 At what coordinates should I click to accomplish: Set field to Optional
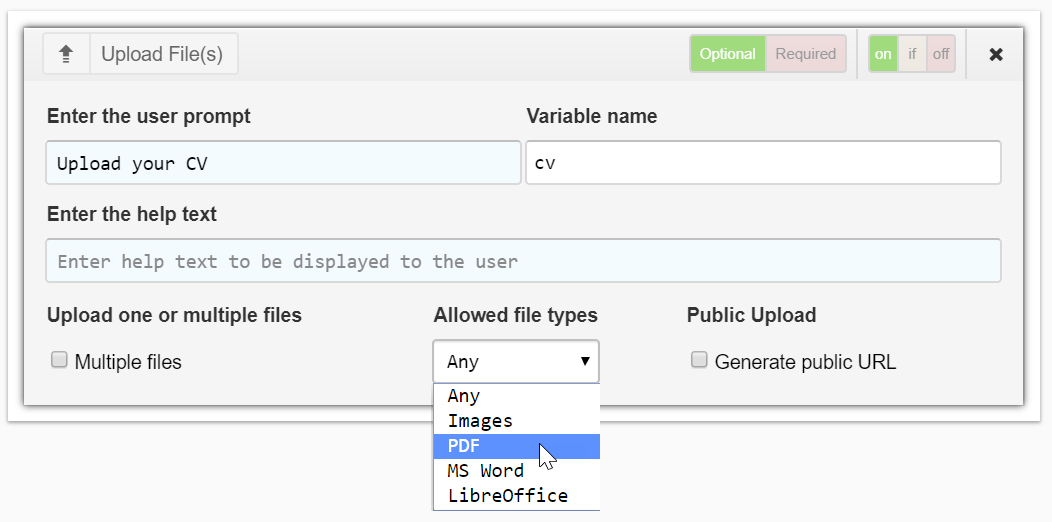tap(727, 54)
